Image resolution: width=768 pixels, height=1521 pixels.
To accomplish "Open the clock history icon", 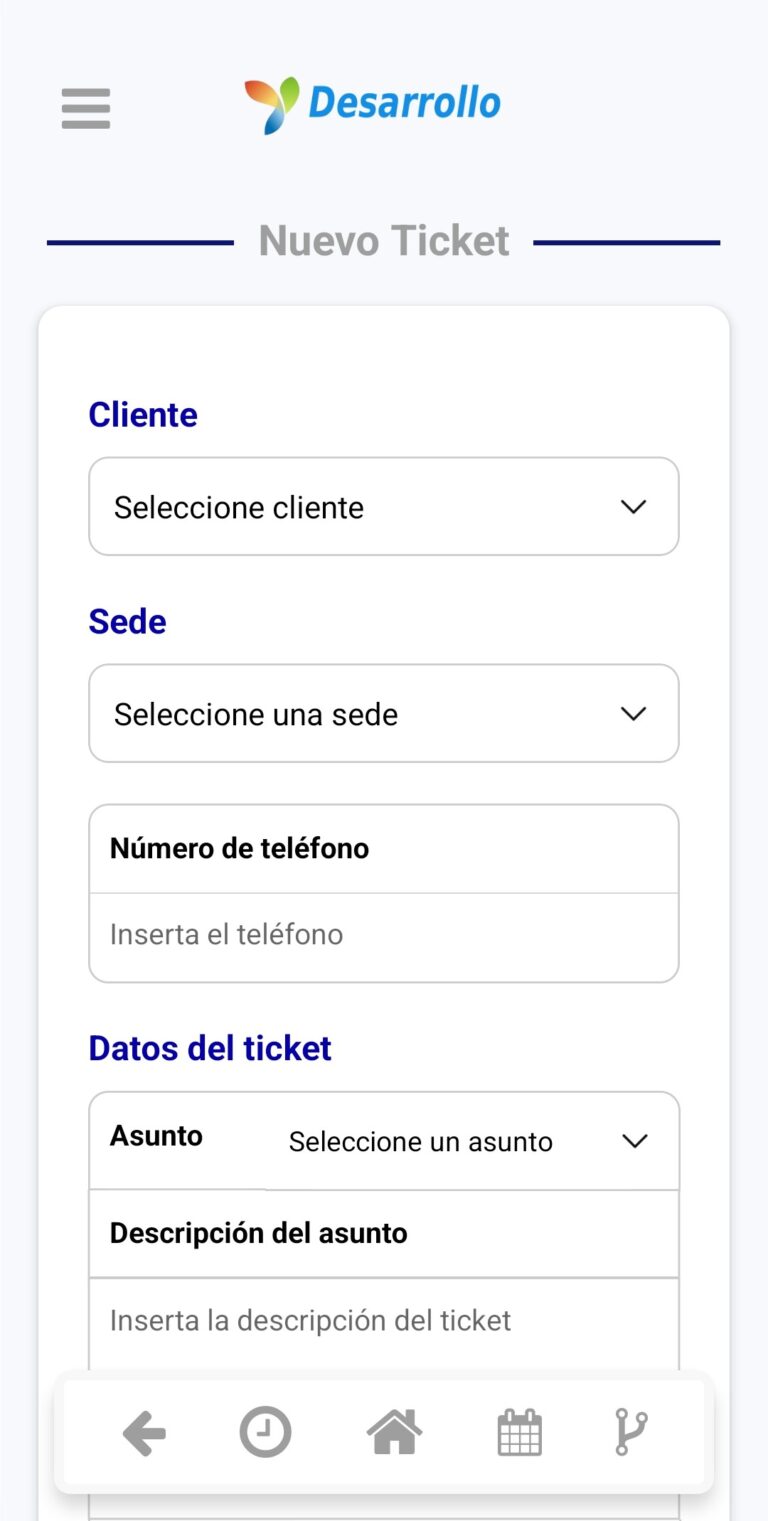I will 265,1433.
